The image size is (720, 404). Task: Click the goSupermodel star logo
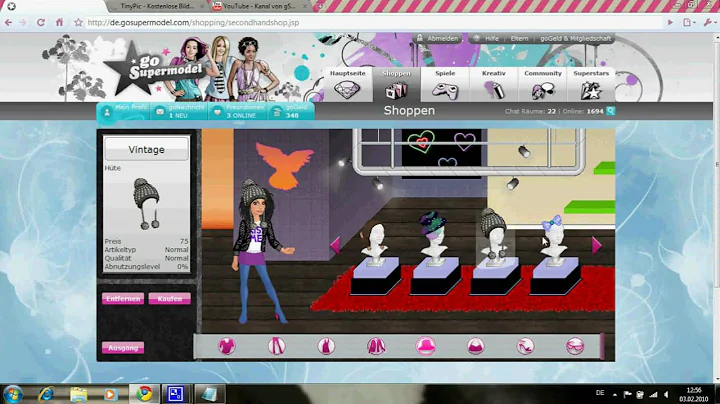152,69
